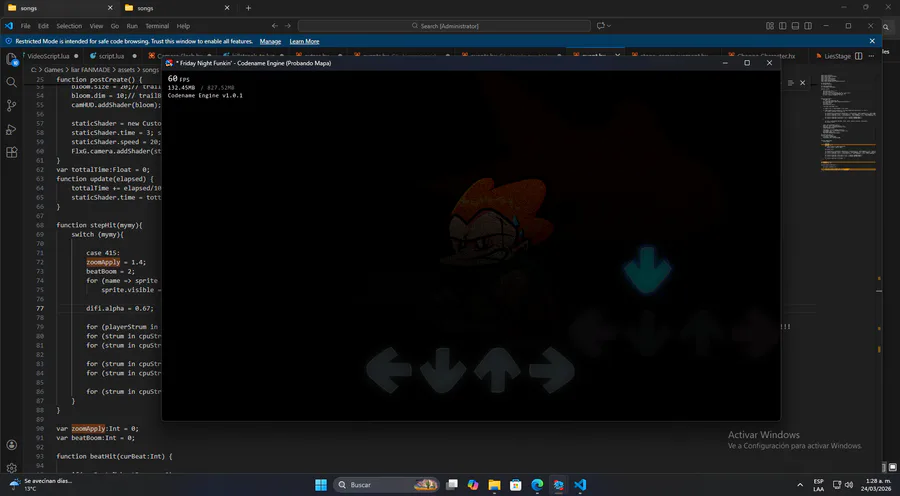
Task: Open the Manage gear in the activity bar
Action: click(x=11, y=468)
